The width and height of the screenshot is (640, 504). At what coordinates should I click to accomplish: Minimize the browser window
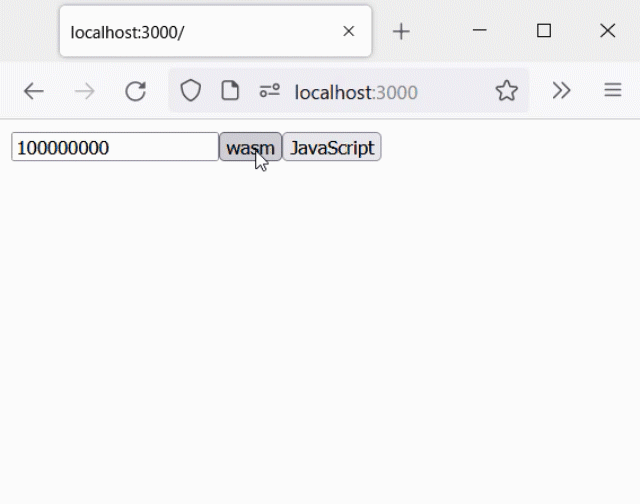pos(480,30)
